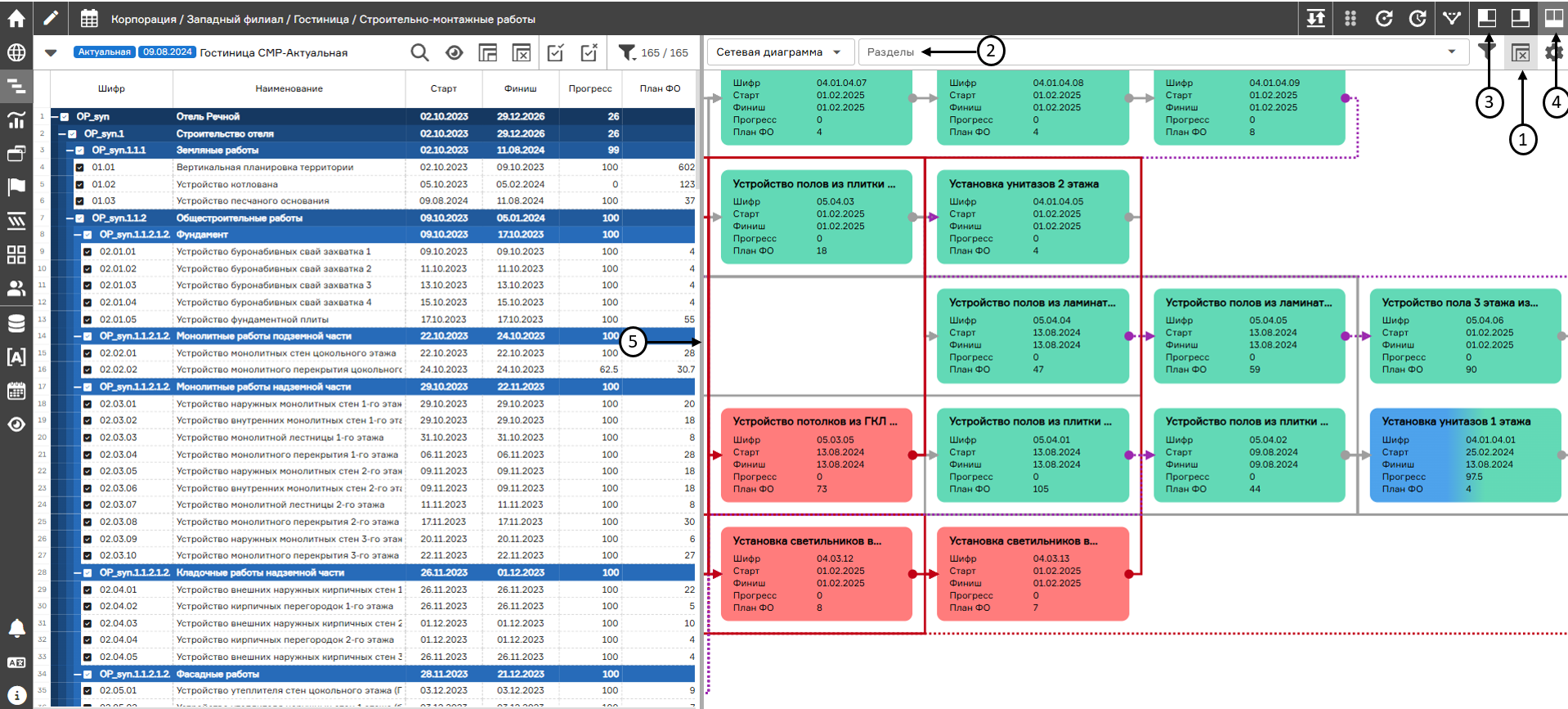Screen dimensions: 1568x709
Task: Click the Старт column header
Action: coord(444,88)
